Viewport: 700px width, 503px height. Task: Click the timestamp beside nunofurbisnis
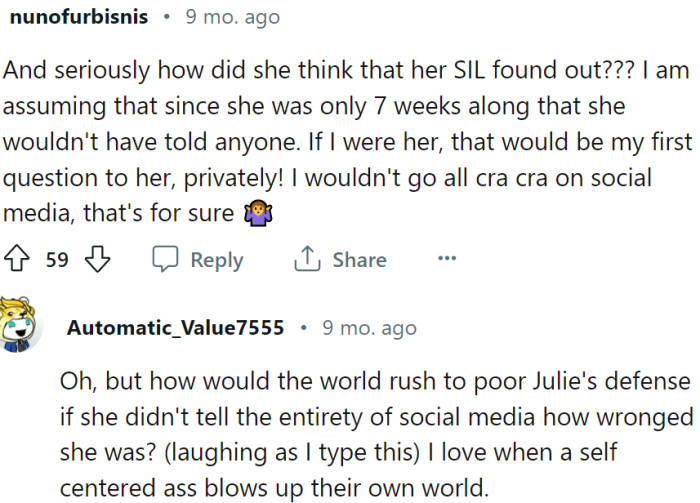(x=233, y=17)
